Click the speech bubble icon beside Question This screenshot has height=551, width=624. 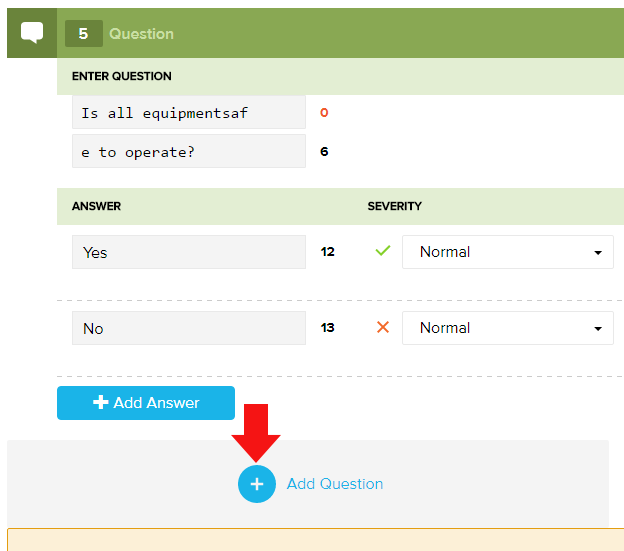32,33
